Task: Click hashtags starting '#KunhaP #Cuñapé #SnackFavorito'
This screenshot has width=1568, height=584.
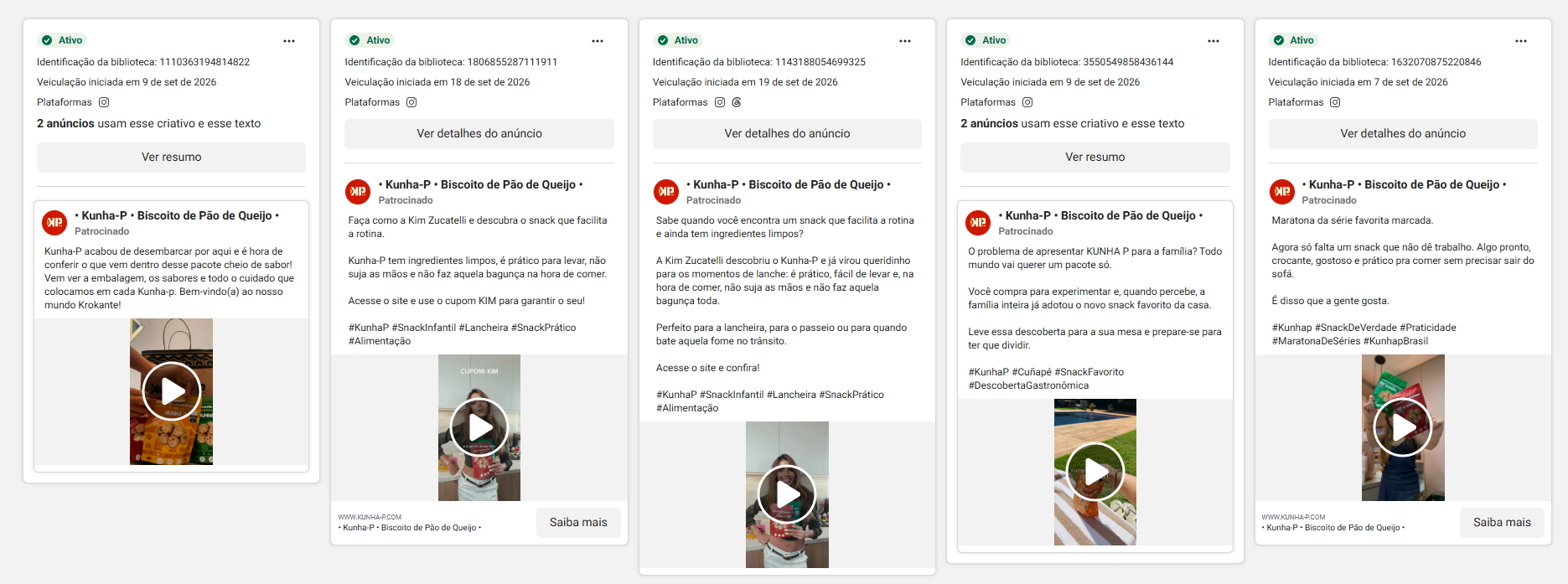Action: (x=1046, y=379)
